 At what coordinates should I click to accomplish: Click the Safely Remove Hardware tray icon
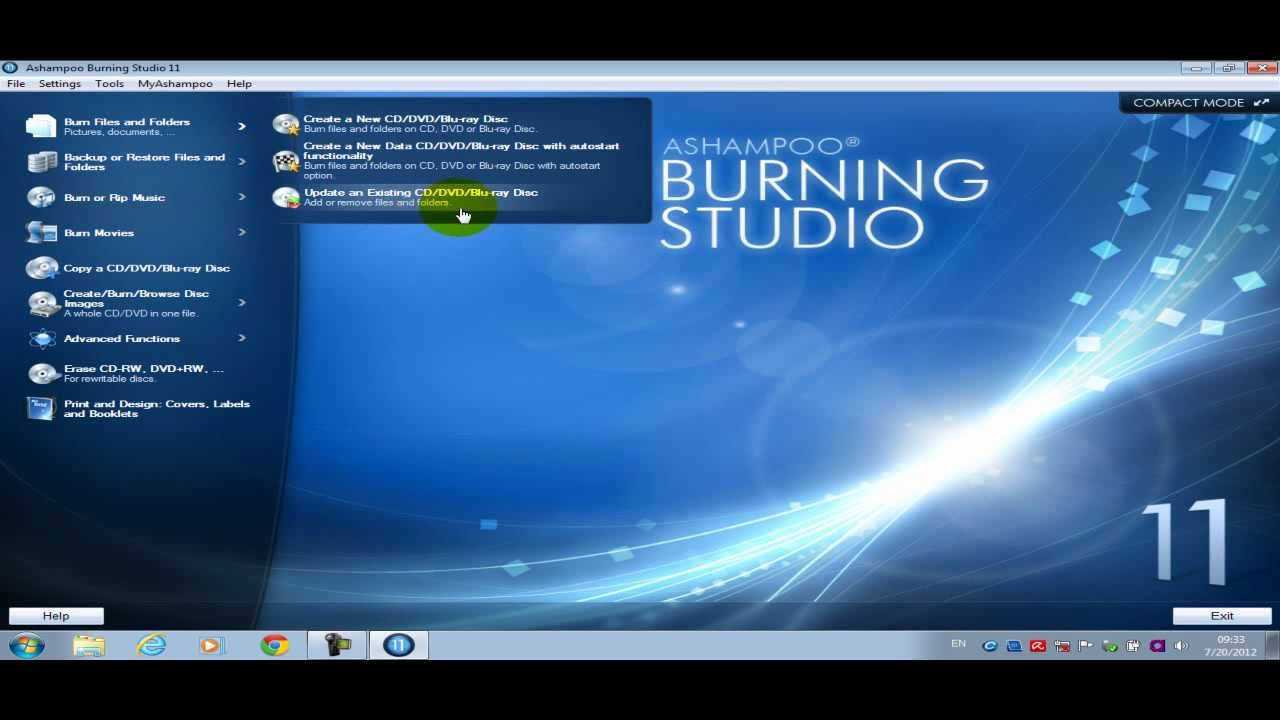[1109, 646]
